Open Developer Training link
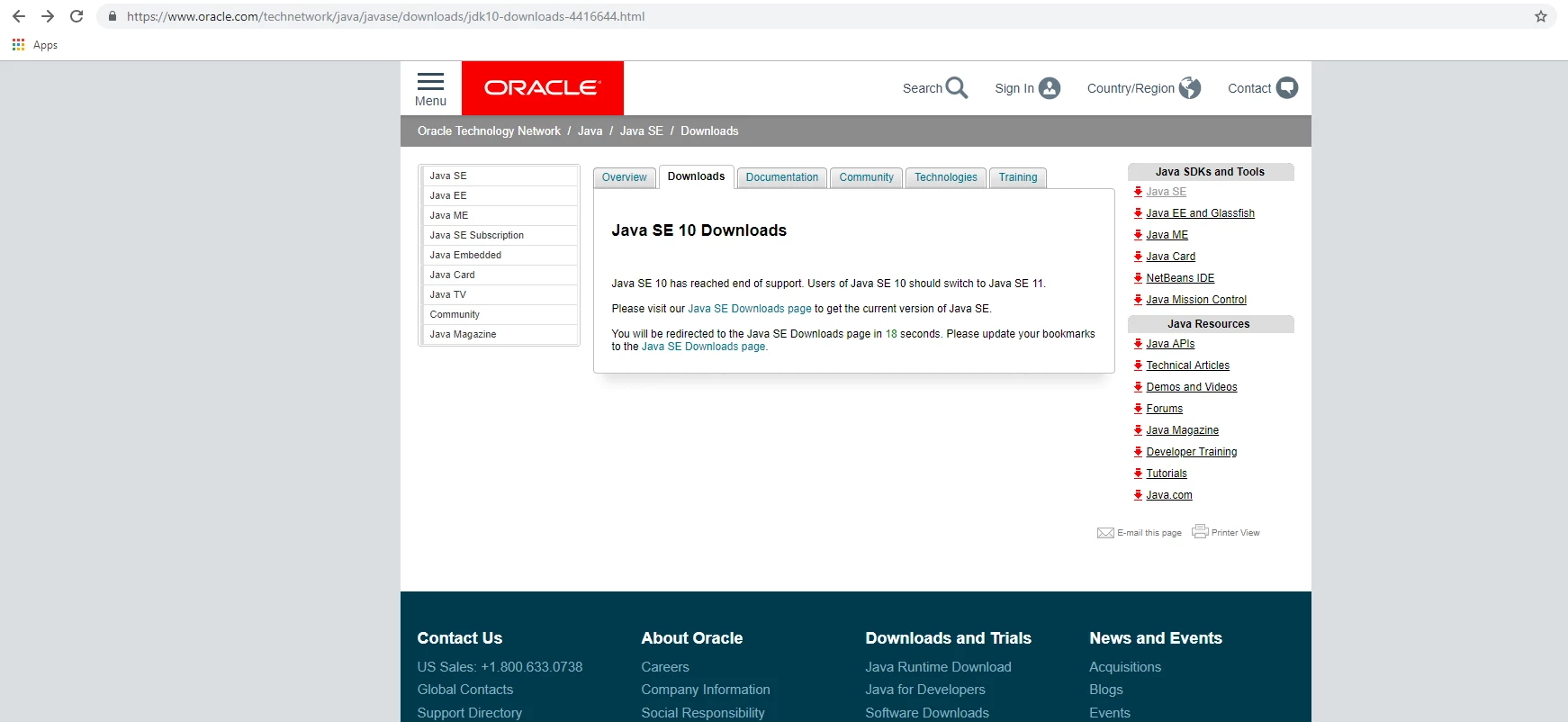Screen dimensions: 1568x722 click(1191, 452)
